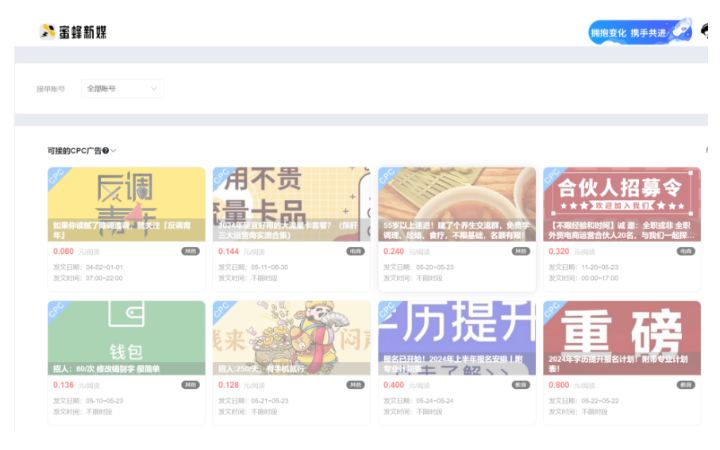
Task: Expand the chevron next to 可接的CPC广告
Action: (114, 151)
